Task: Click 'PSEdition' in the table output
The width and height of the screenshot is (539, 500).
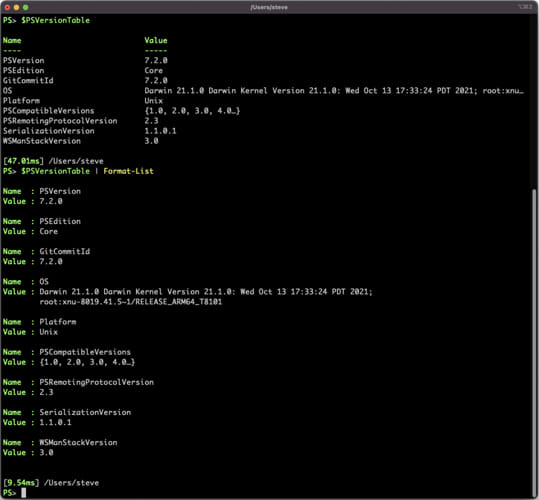Action: click(24, 70)
